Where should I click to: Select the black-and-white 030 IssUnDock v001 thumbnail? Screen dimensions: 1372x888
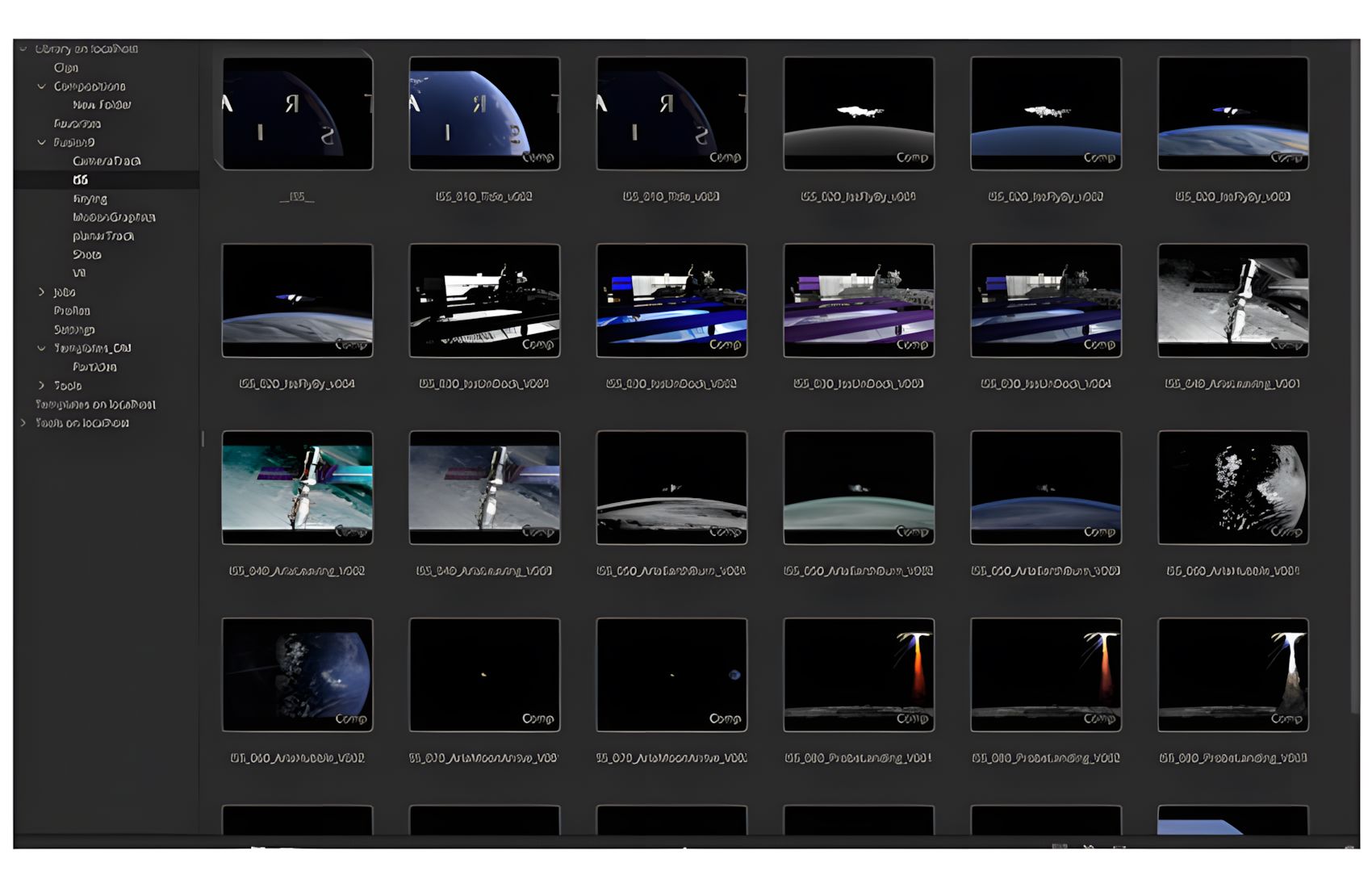click(484, 300)
